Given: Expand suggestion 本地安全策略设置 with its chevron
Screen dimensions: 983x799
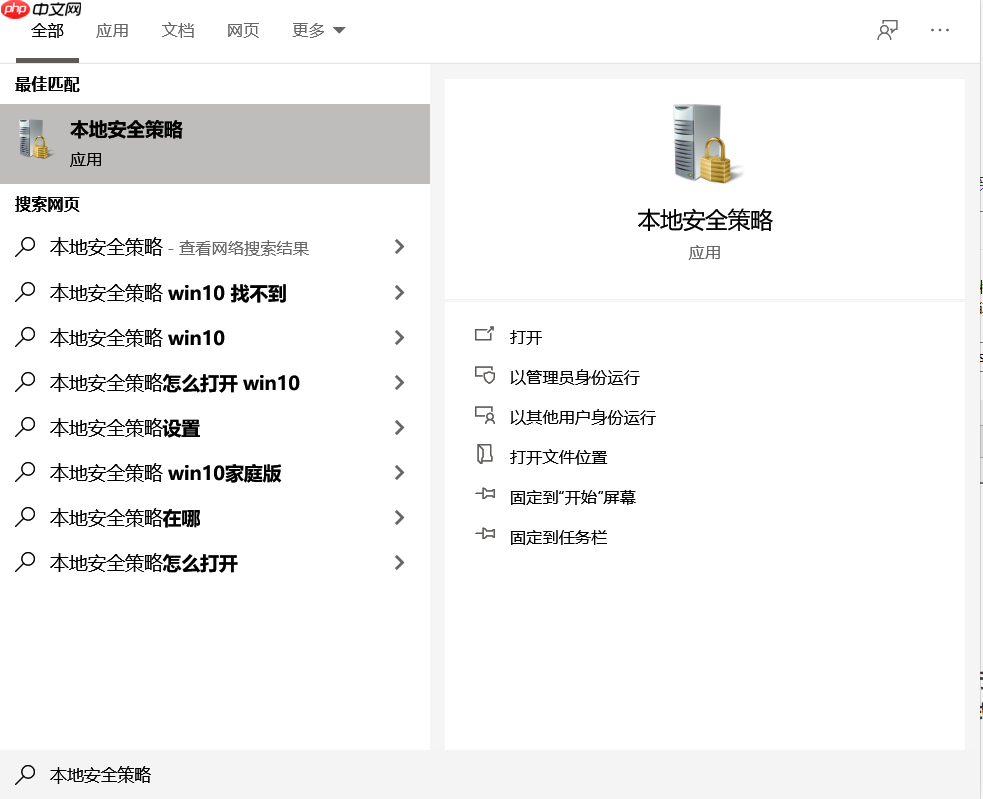Looking at the screenshot, I should point(399,427).
